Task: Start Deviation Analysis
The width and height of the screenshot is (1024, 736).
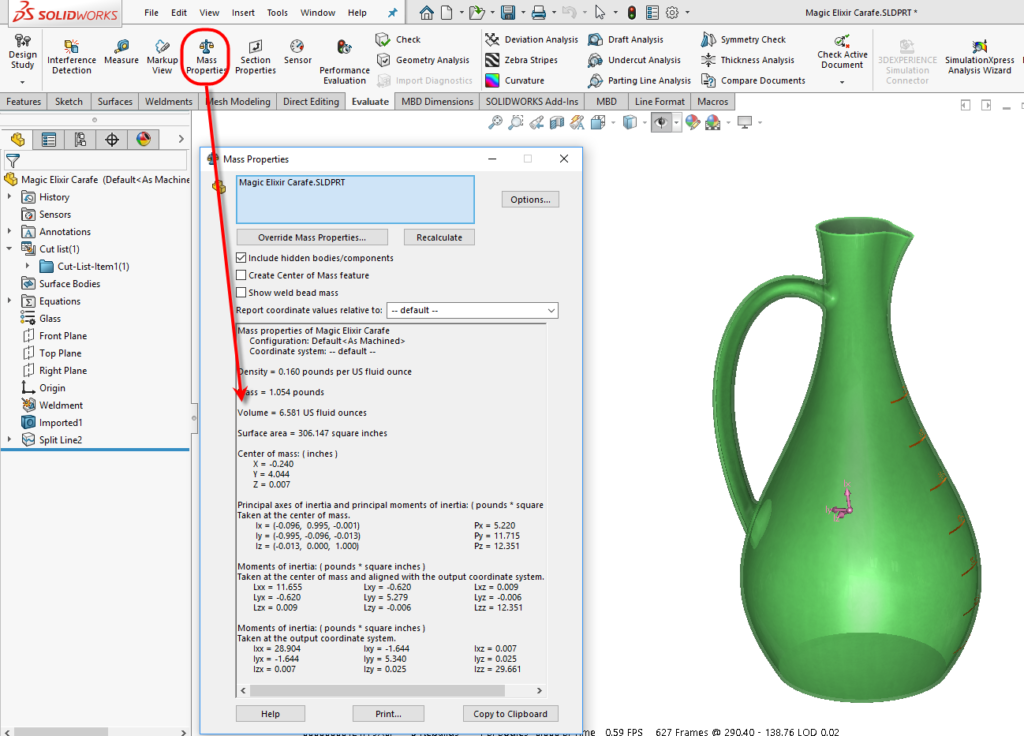Action: coord(532,39)
